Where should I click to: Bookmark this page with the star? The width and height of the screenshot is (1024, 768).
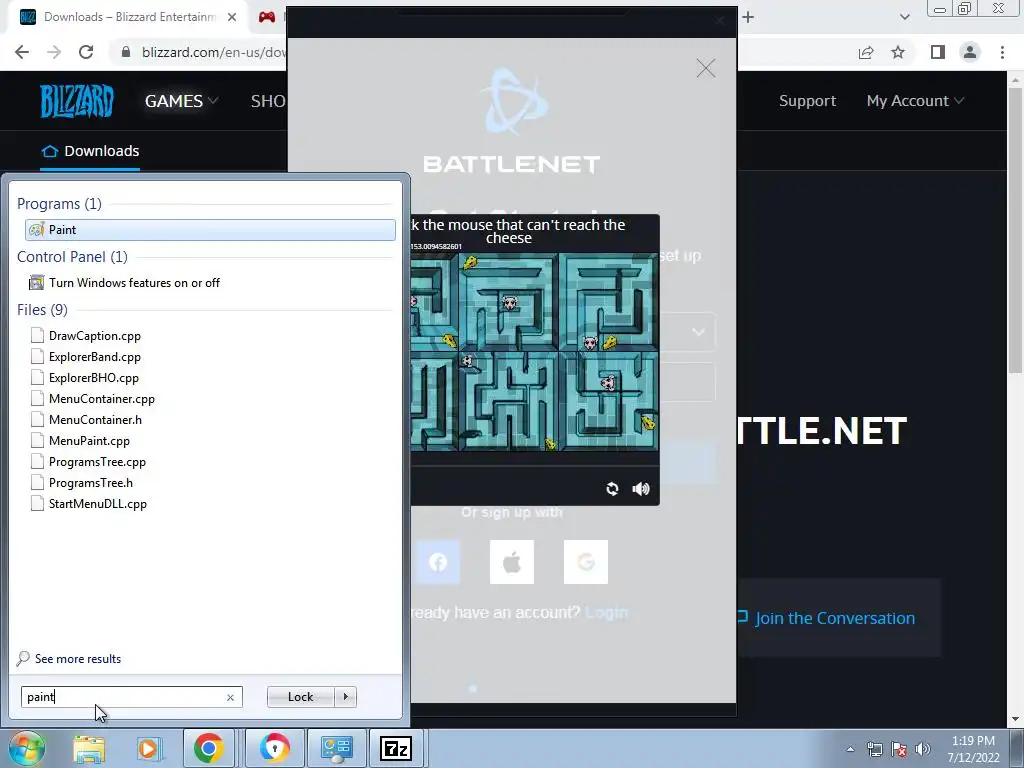(x=898, y=52)
